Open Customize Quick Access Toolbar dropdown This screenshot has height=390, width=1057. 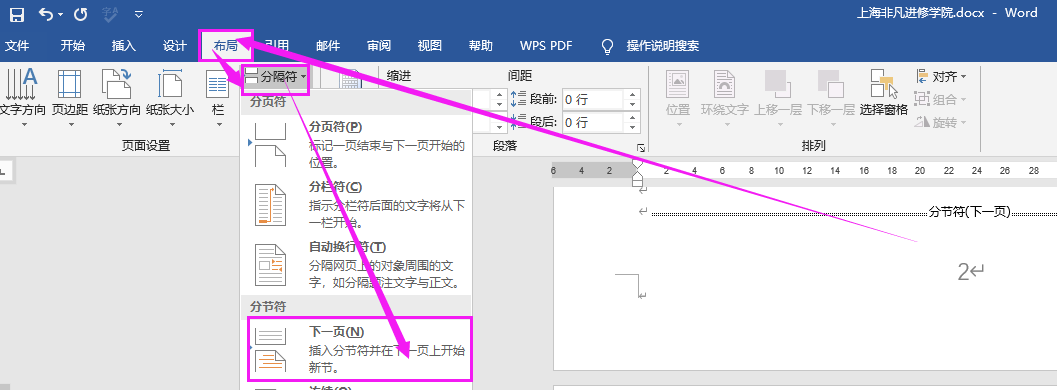[x=138, y=14]
